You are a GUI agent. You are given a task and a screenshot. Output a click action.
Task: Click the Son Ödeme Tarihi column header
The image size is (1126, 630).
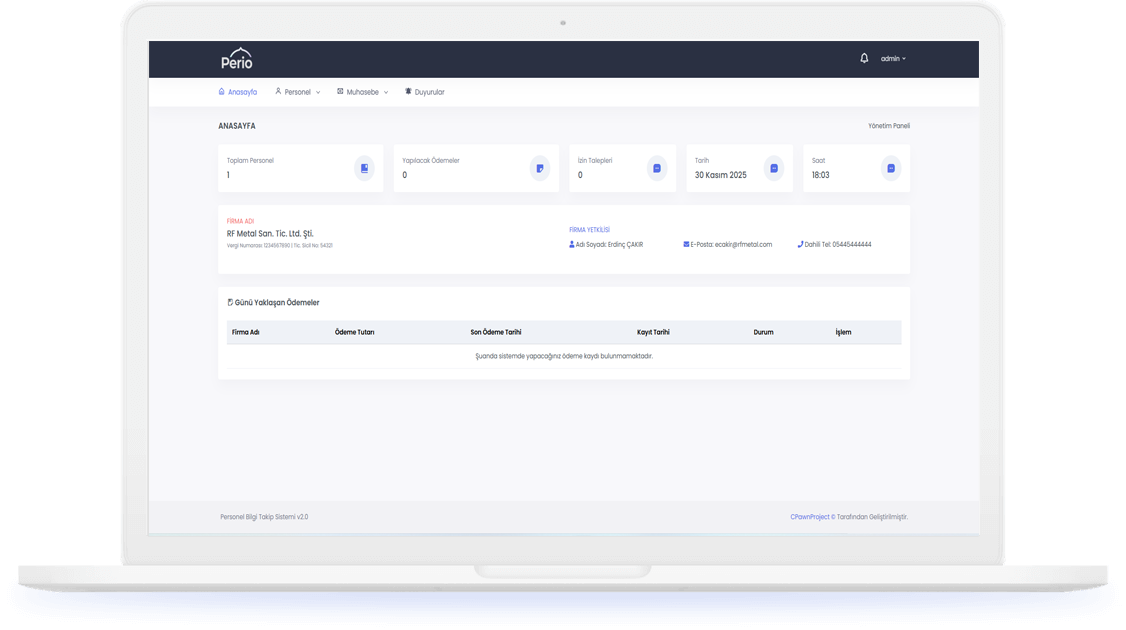tap(496, 332)
